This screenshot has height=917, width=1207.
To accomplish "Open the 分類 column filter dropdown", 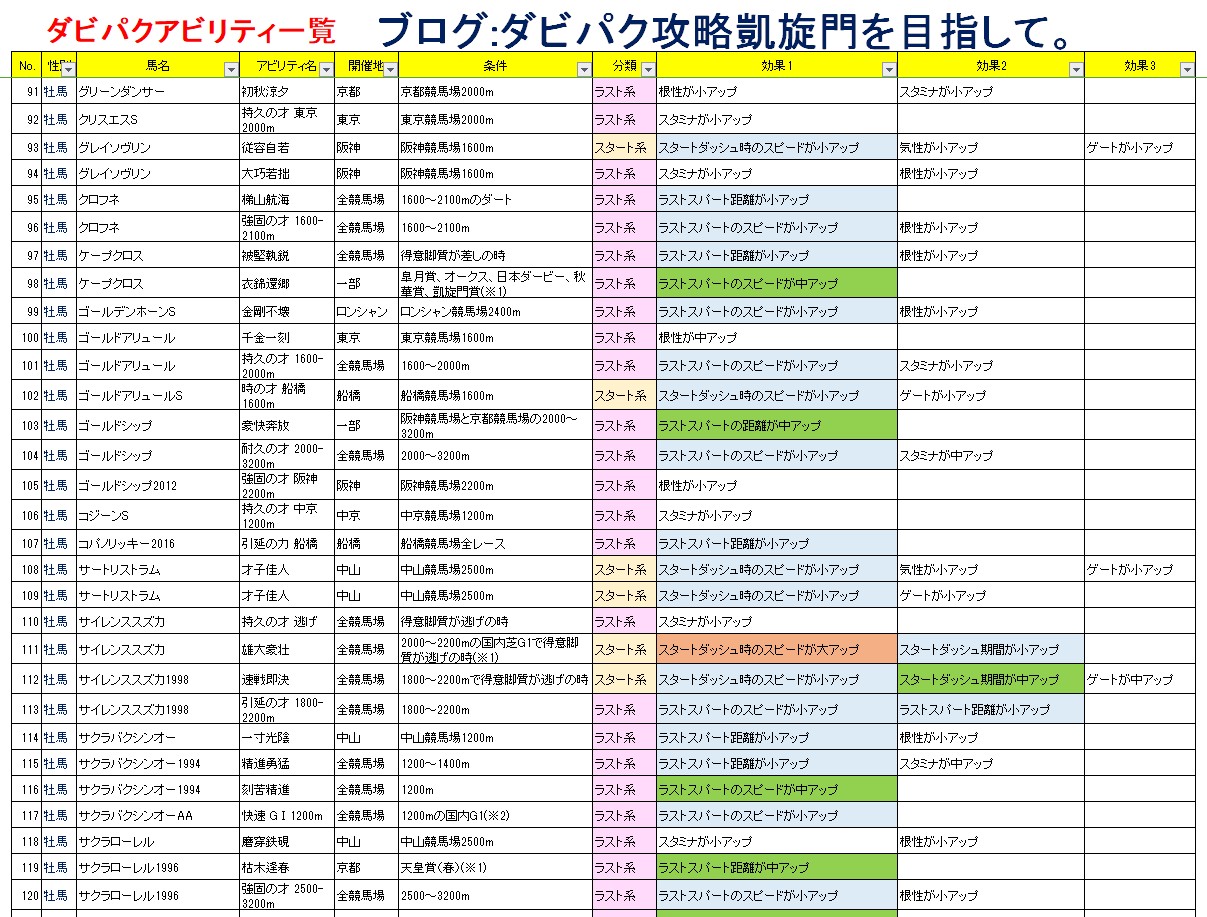I will pos(648,69).
